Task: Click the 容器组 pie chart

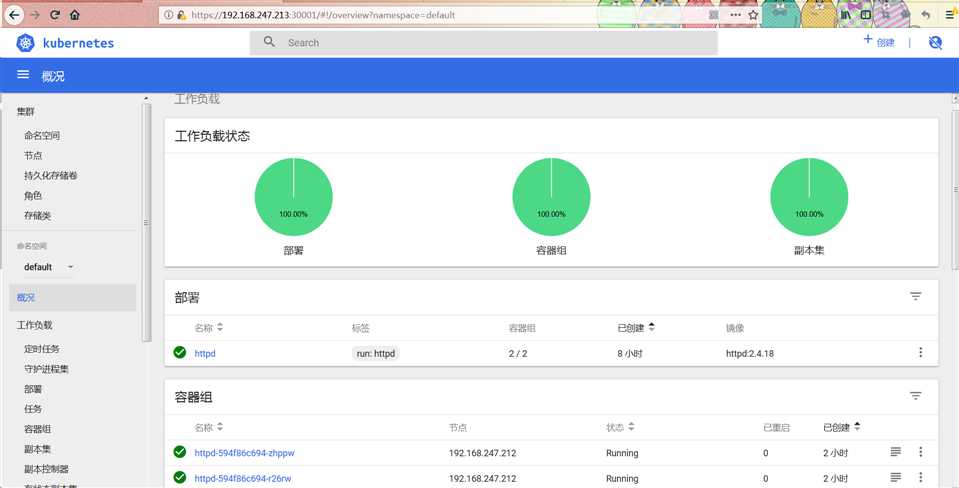Action: coord(551,196)
